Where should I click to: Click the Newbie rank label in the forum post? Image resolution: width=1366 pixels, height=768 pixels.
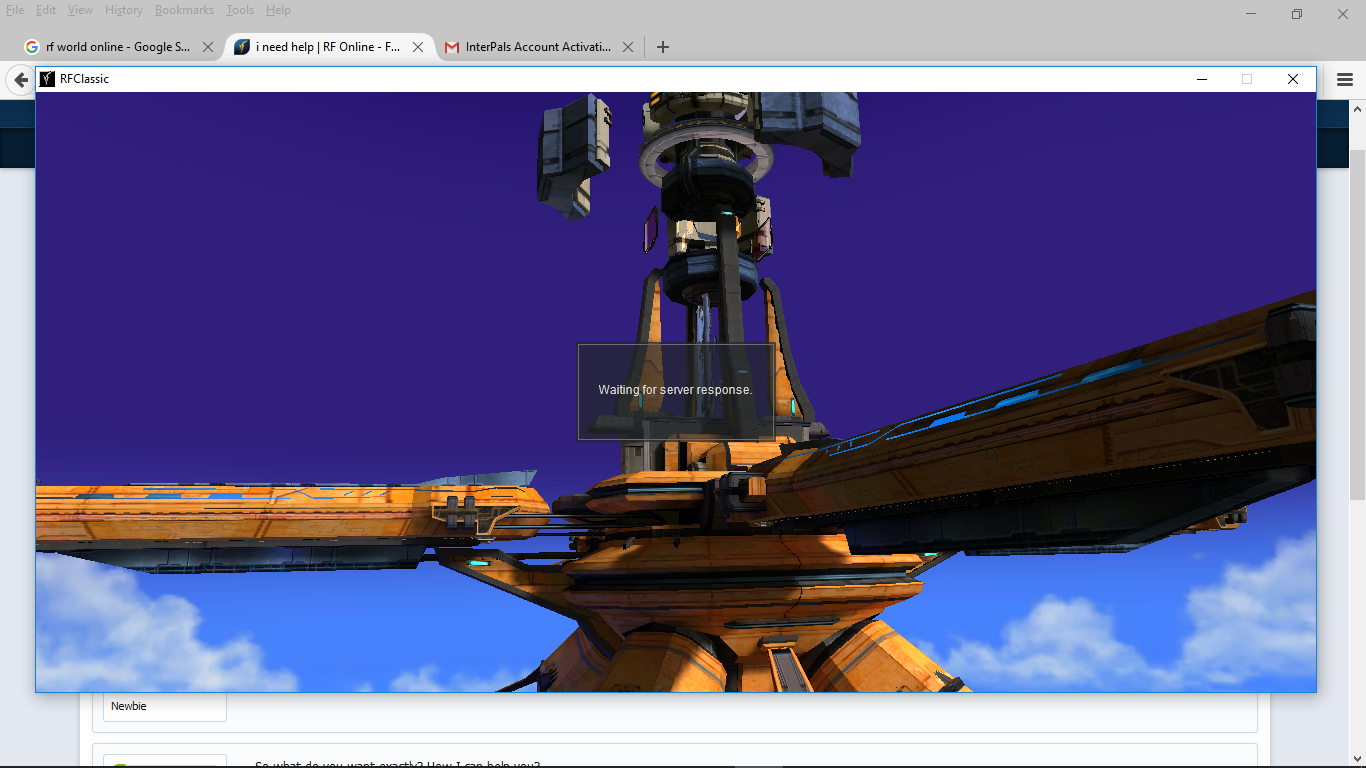[129, 706]
